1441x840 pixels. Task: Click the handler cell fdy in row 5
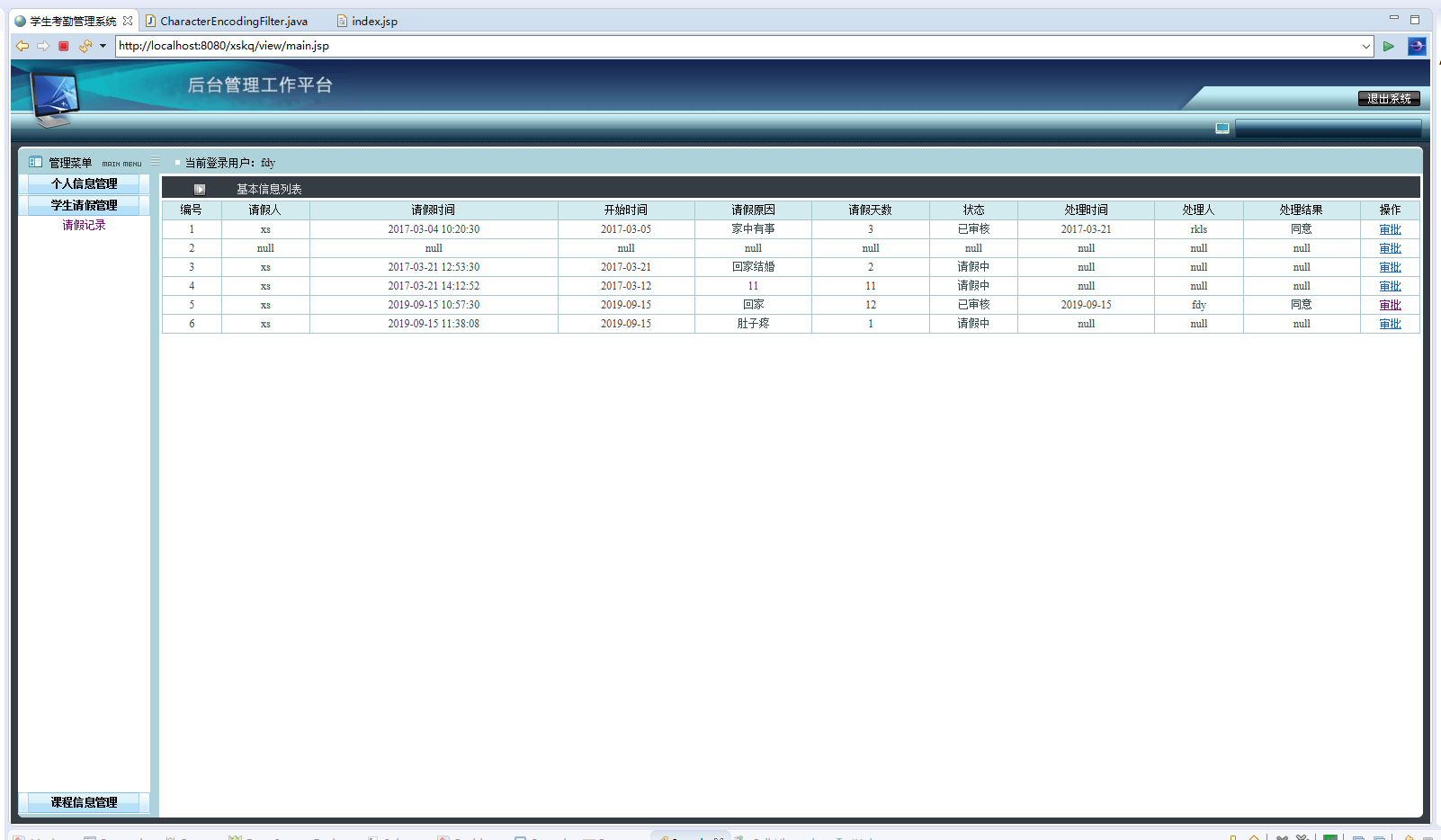[x=1199, y=305]
